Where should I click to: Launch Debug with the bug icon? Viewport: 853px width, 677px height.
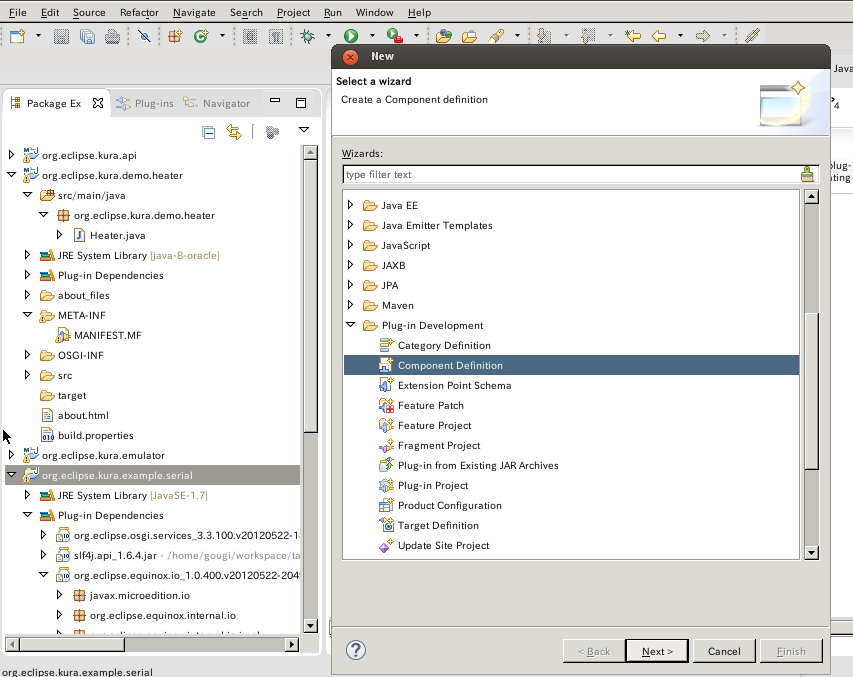(x=307, y=36)
